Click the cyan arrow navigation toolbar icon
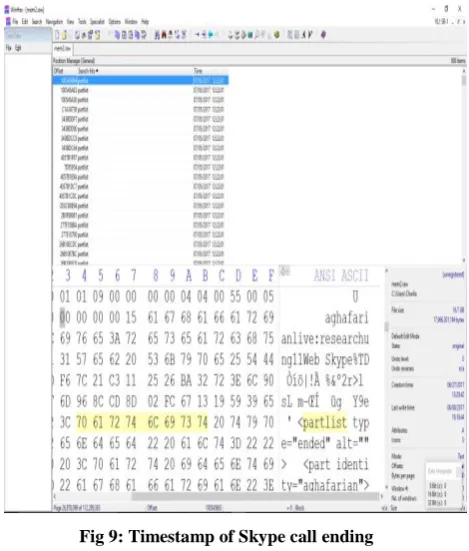 click(x=210, y=34)
